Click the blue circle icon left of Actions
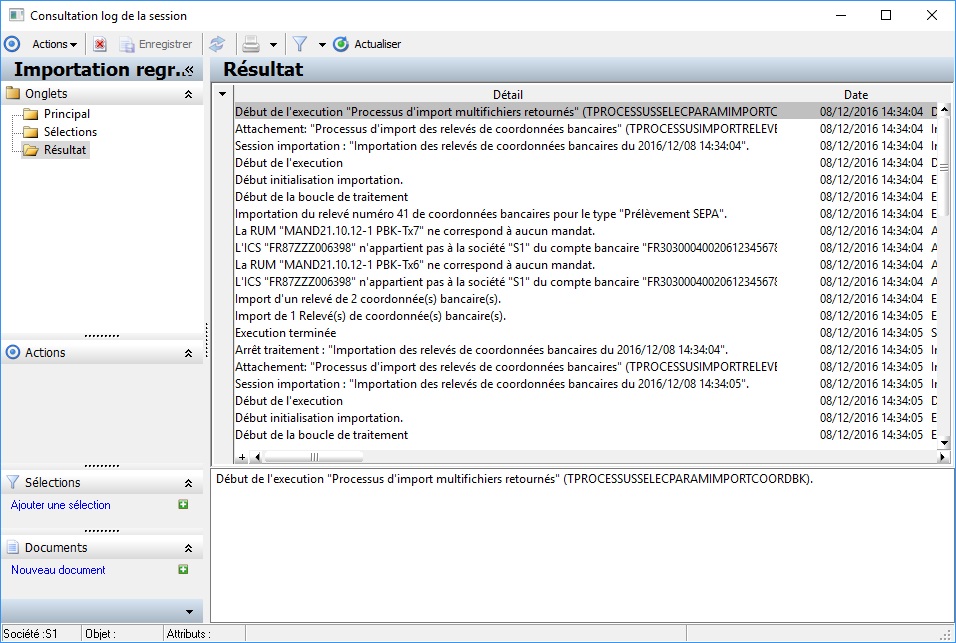The image size is (956, 643). [x=12, y=44]
